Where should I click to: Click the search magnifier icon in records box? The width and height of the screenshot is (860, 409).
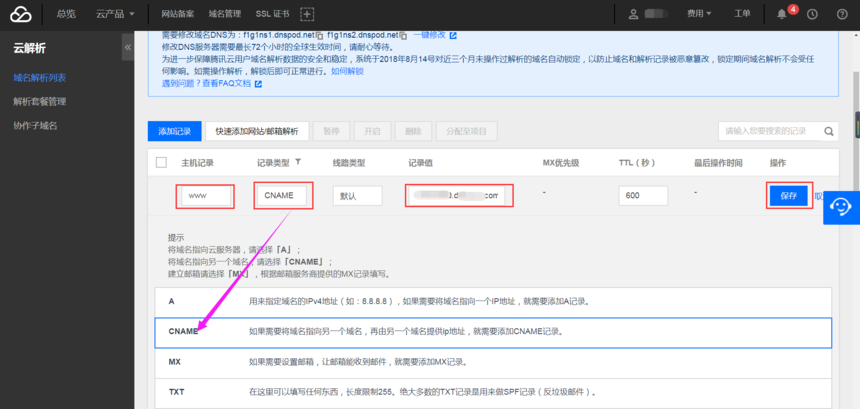click(827, 131)
